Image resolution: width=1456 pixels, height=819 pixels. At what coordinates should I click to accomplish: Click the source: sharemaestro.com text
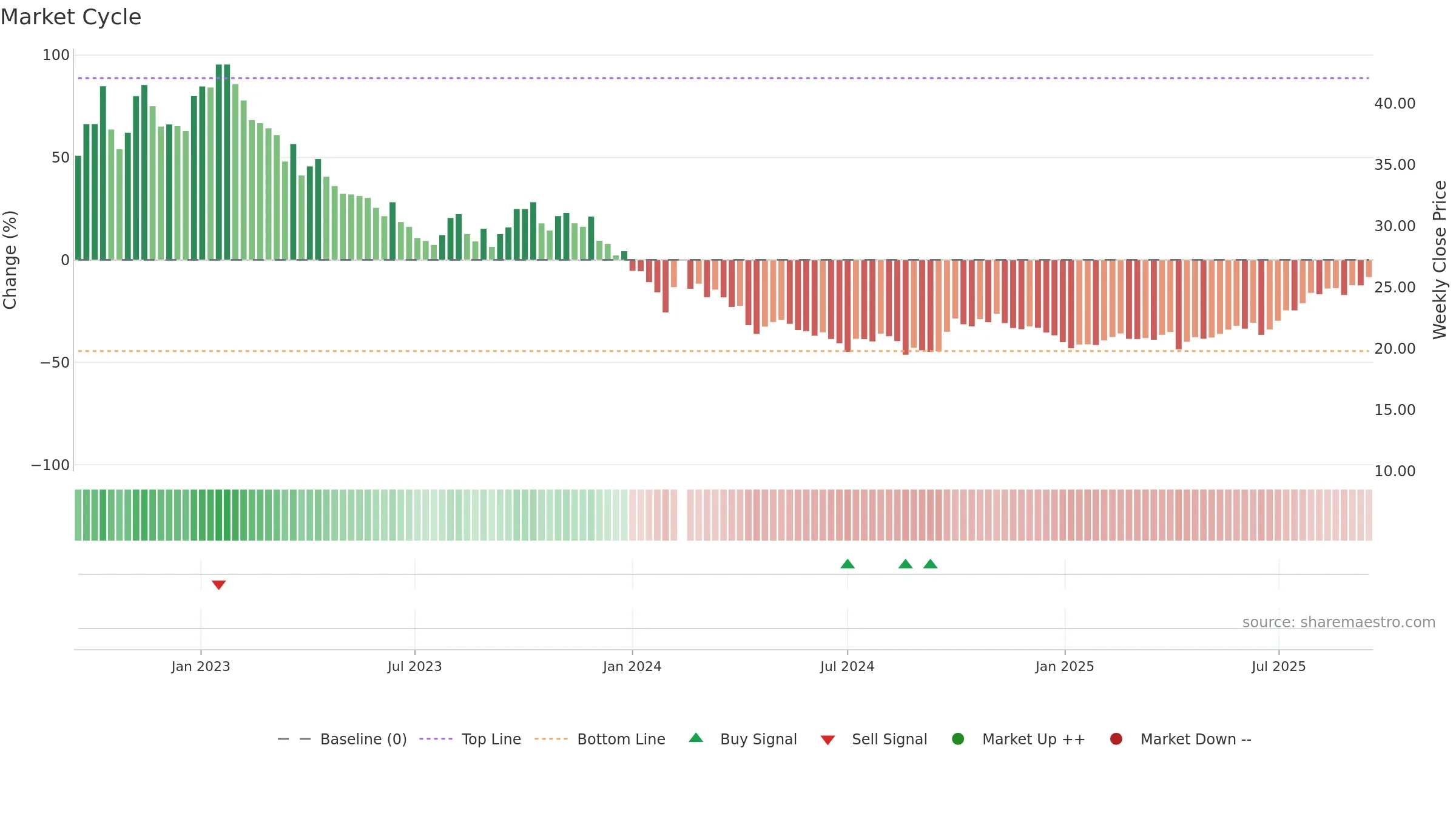click(1339, 622)
